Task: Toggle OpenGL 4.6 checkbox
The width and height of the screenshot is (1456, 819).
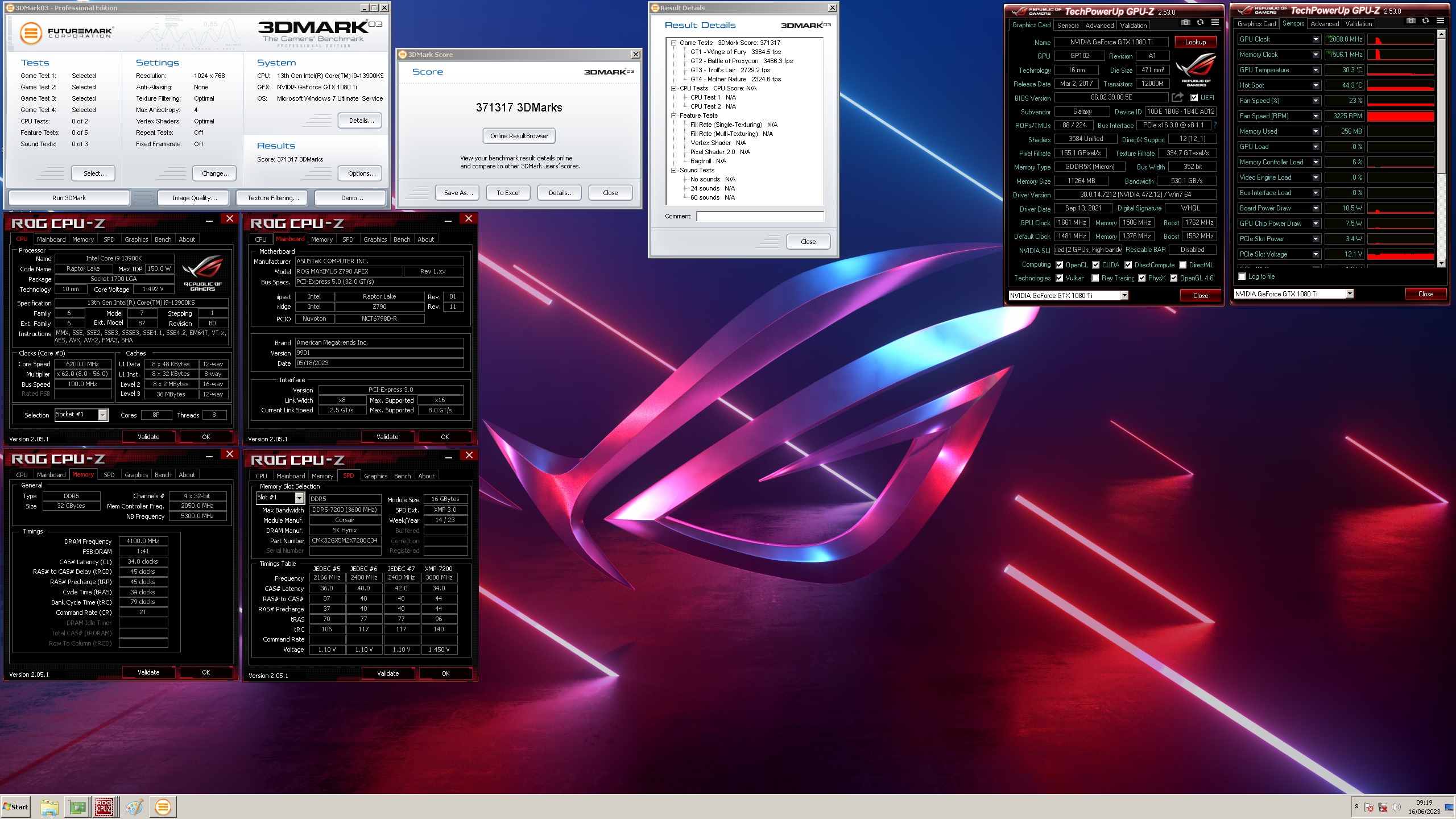Action: [x=1174, y=278]
